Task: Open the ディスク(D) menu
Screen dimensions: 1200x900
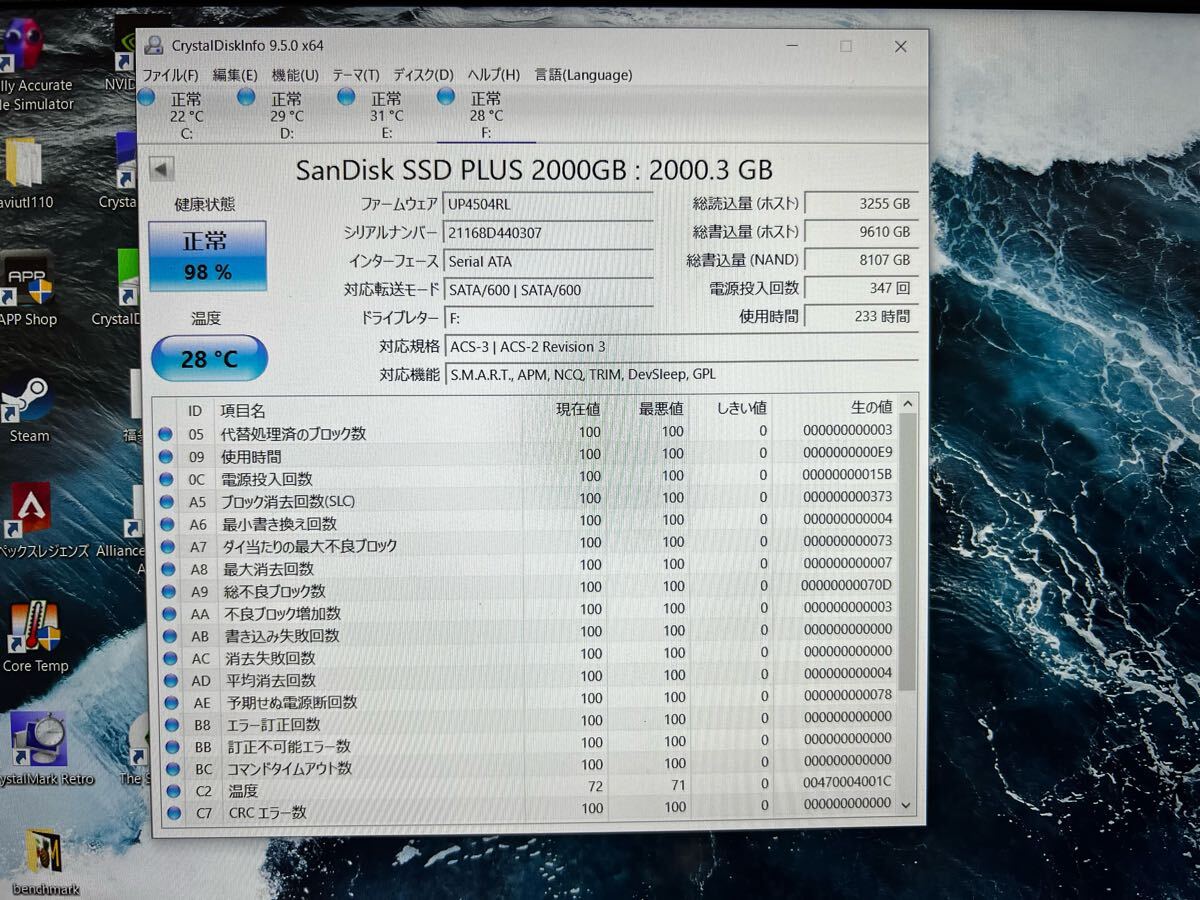Action: pos(423,75)
